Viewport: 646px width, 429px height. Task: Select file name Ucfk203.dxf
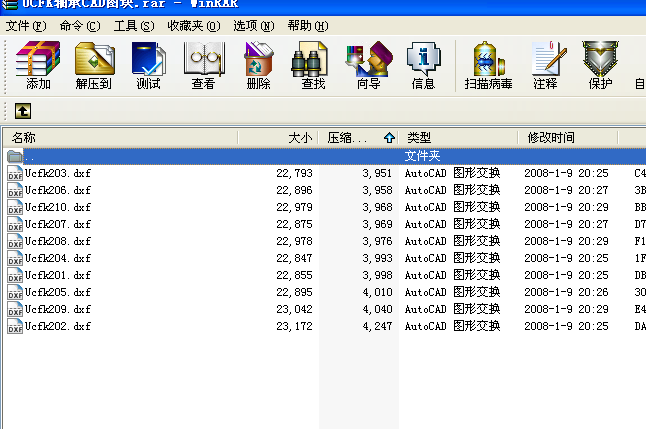pos(58,173)
